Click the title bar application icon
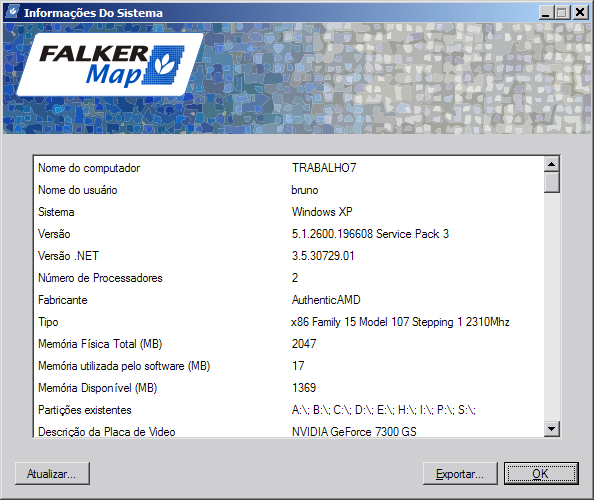This screenshot has height=500, width=594. (13, 12)
